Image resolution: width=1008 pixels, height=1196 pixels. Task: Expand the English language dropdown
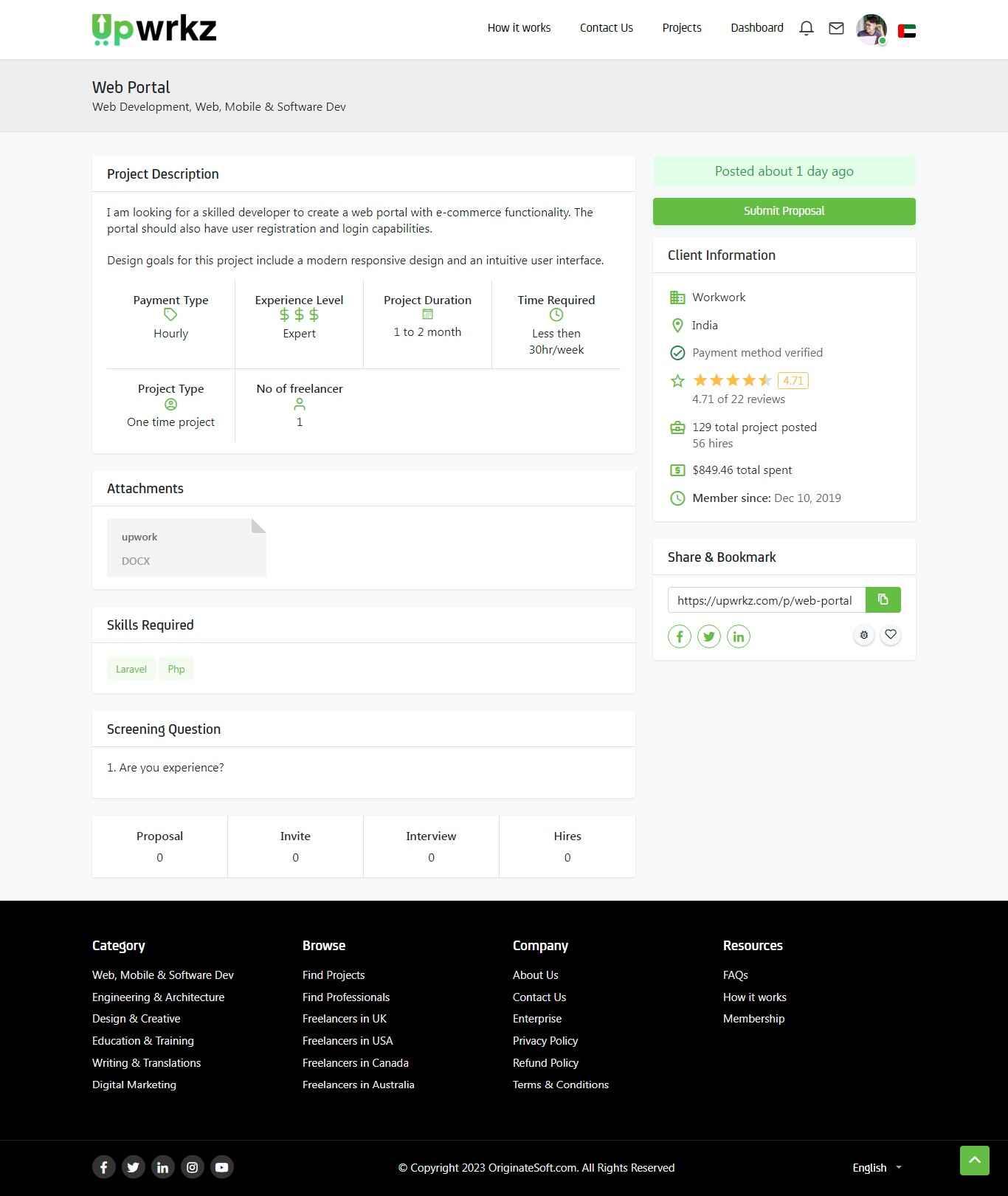pyautogui.click(x=877, y=1167)
